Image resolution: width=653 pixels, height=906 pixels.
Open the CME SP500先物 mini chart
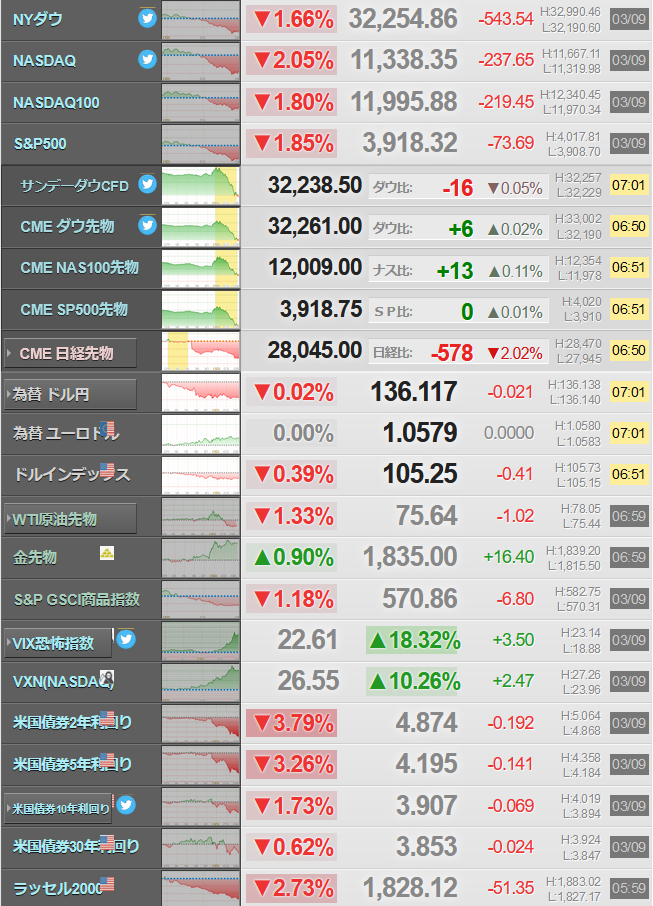pyautogui.click(x=201, y=310)
